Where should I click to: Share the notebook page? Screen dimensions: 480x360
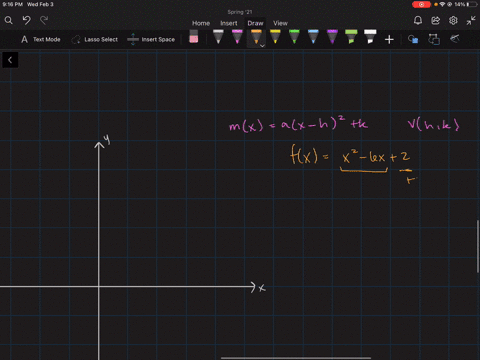click(x=435, y=21)
